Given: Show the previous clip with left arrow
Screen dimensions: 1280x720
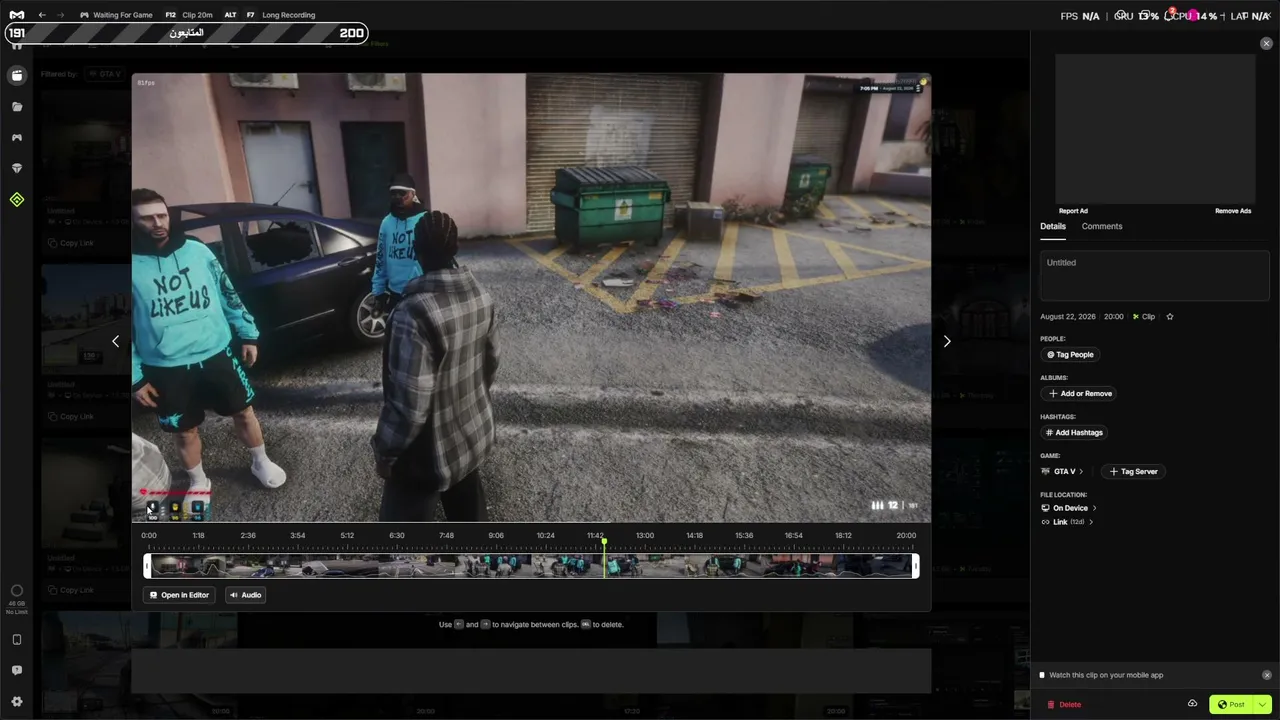Looking at the screenshot, I should (115, 341).
